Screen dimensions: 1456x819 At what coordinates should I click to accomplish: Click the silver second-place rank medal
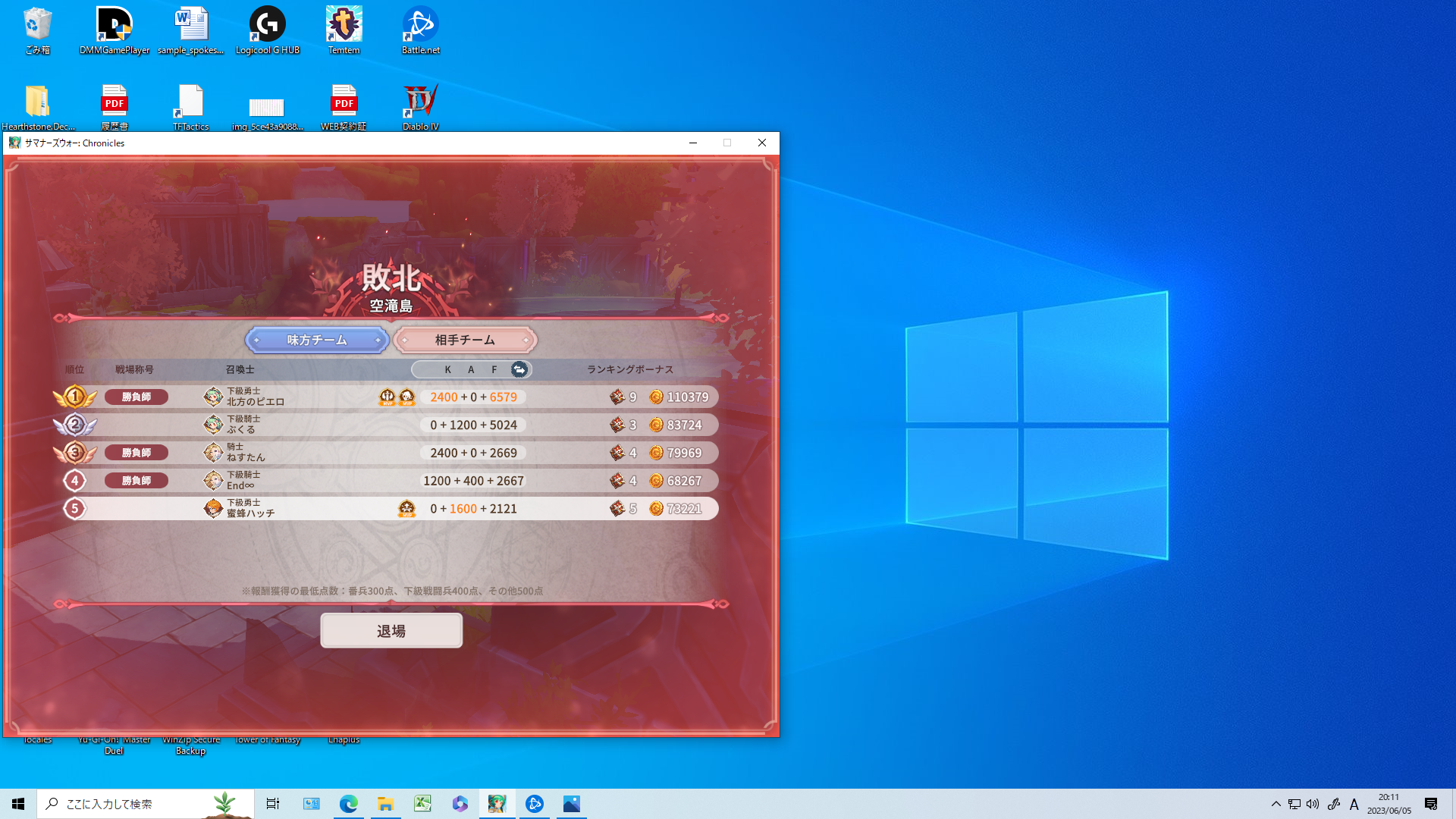pos(74,425)
